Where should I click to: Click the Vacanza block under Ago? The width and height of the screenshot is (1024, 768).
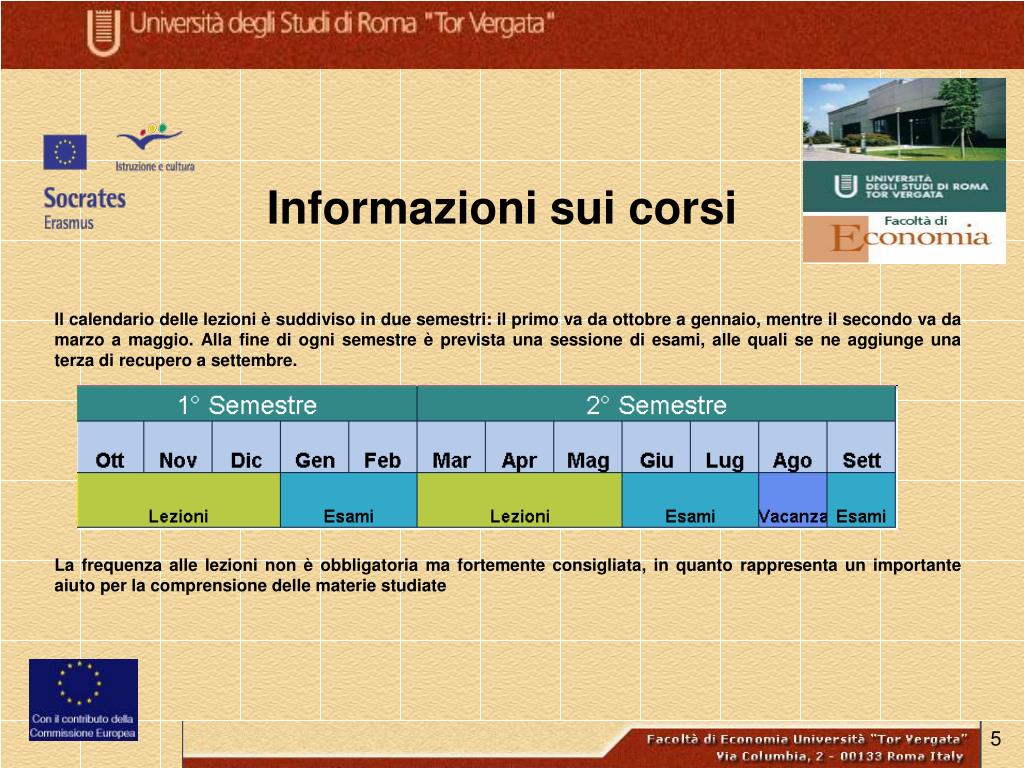click(793, 500)
